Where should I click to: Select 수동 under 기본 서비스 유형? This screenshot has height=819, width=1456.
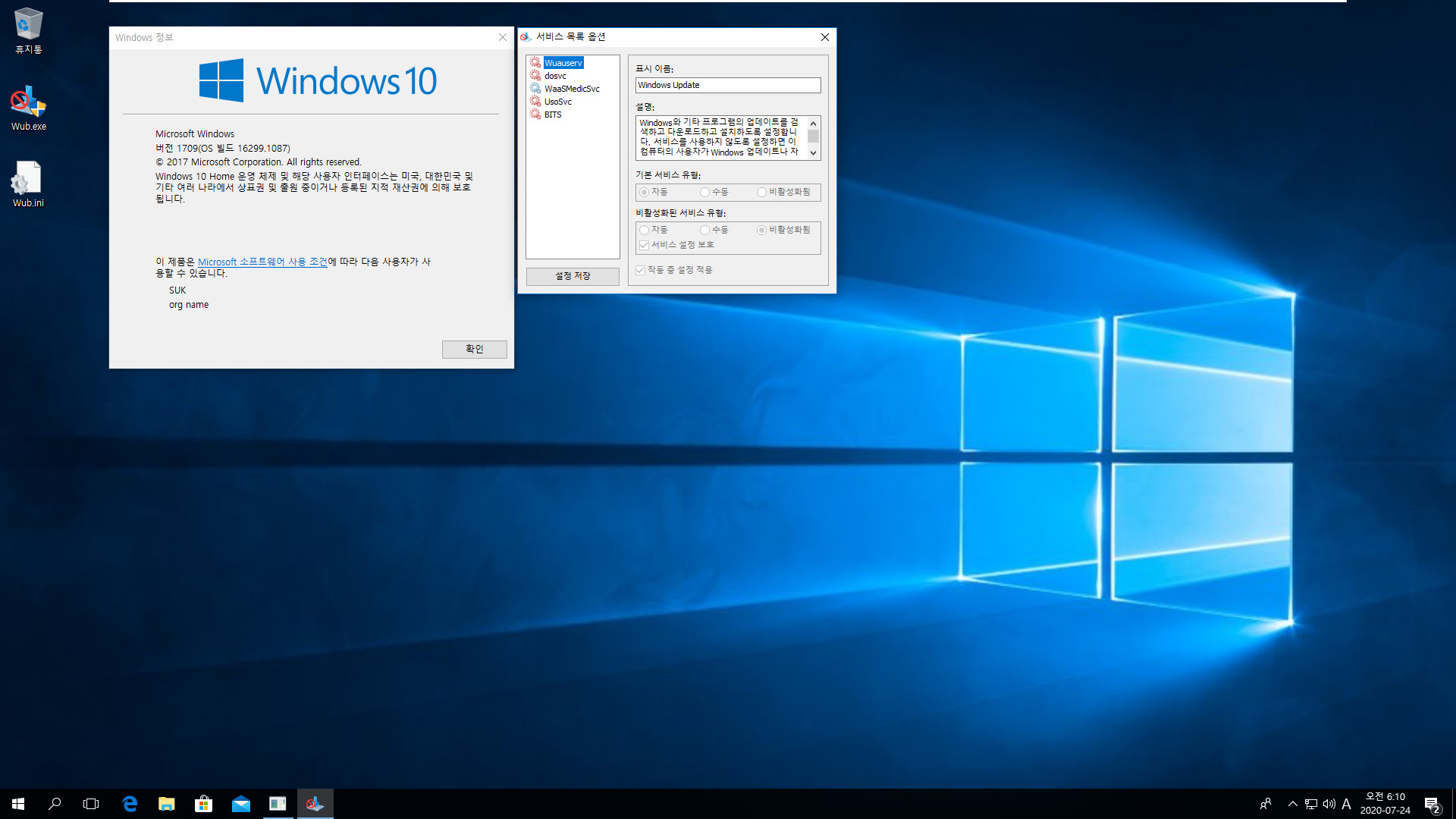click(714, 192)
